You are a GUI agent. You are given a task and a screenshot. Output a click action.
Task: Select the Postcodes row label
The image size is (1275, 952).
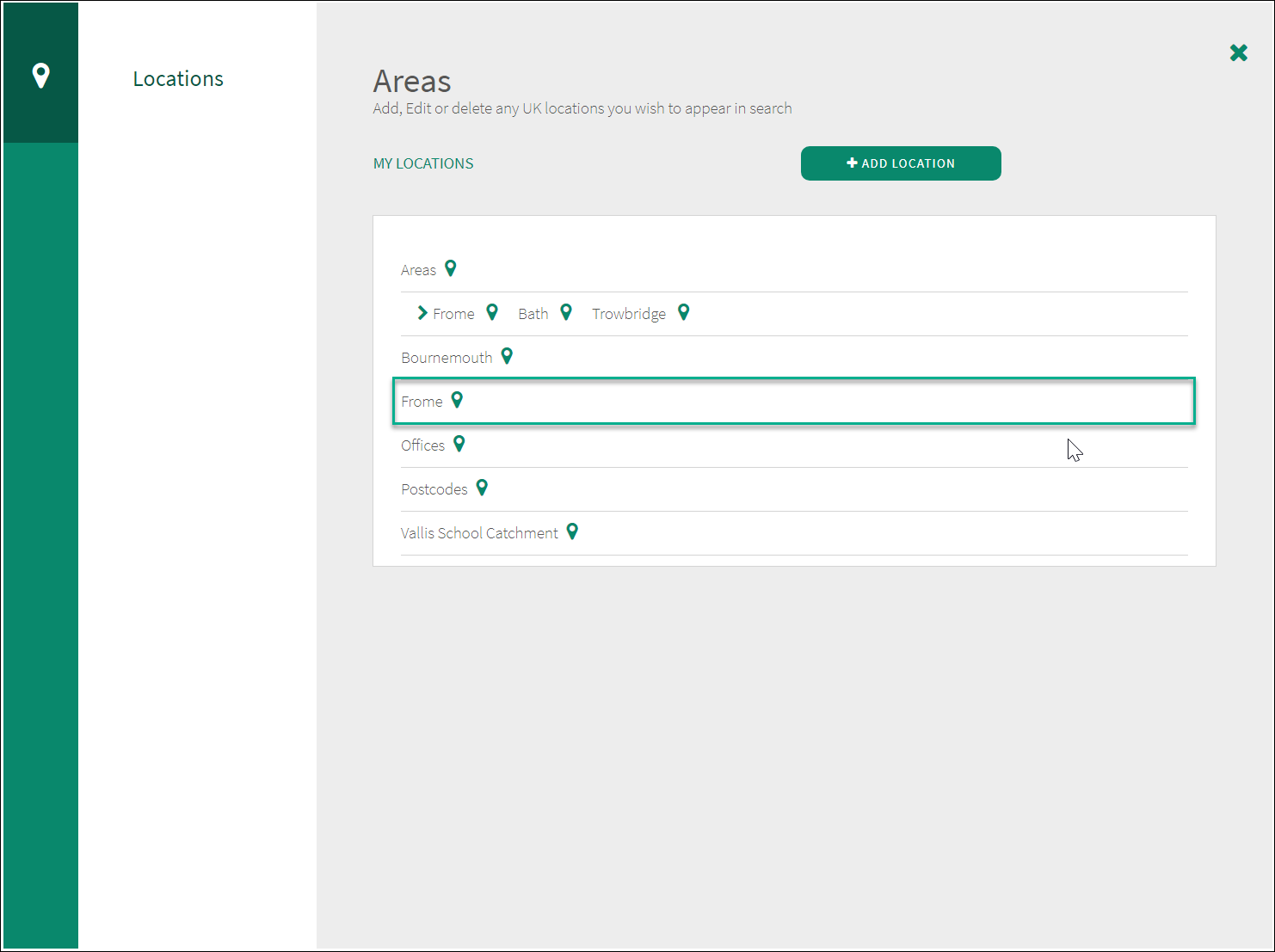click(434, 489)
